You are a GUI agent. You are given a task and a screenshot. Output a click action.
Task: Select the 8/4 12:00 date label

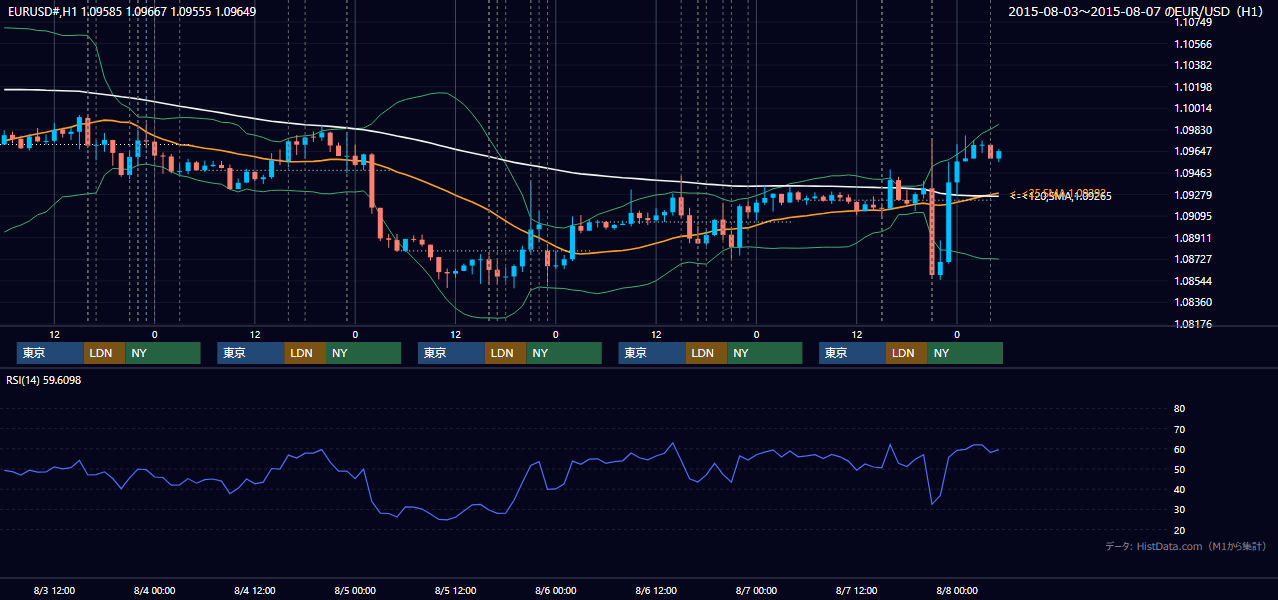pyautogui.click(x=255, y=590)
